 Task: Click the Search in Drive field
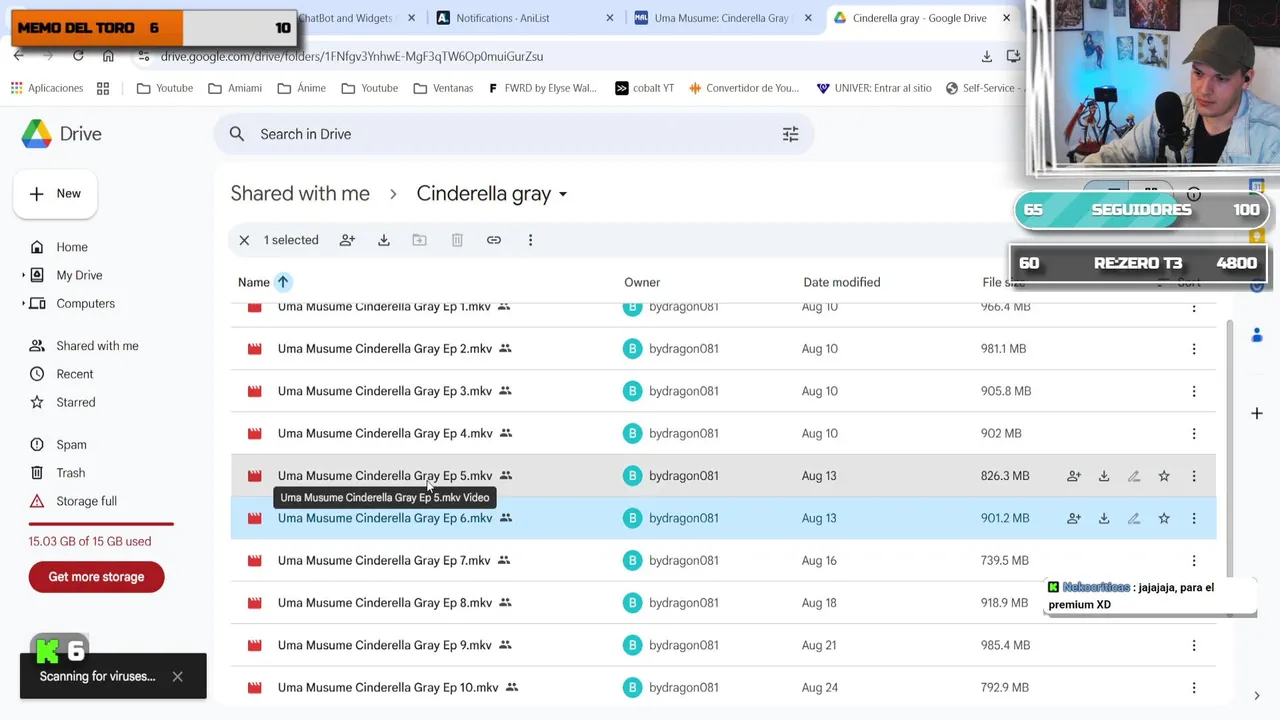point(513,134)
